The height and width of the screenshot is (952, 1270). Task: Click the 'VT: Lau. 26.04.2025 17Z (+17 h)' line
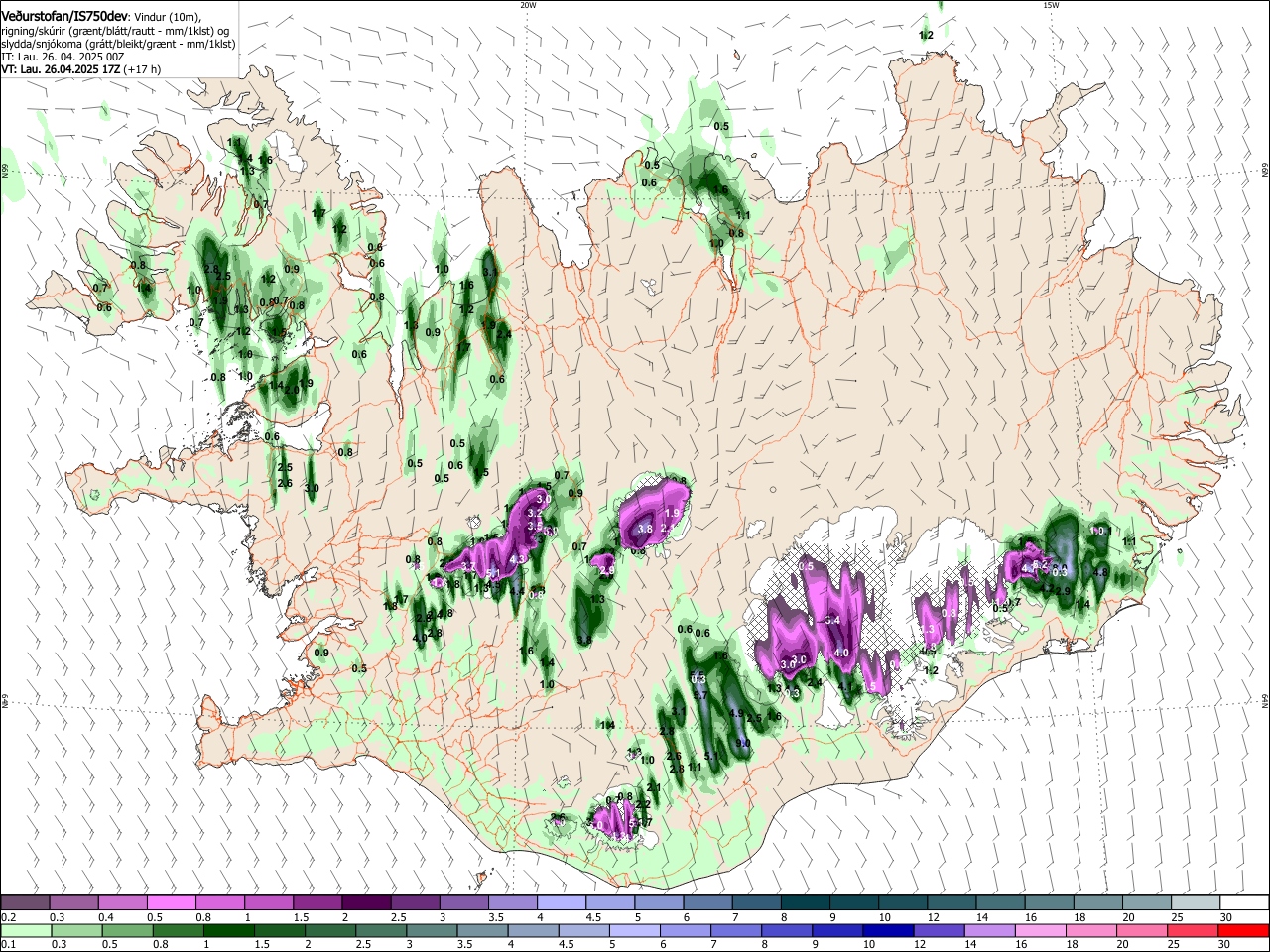pos(81,69)
